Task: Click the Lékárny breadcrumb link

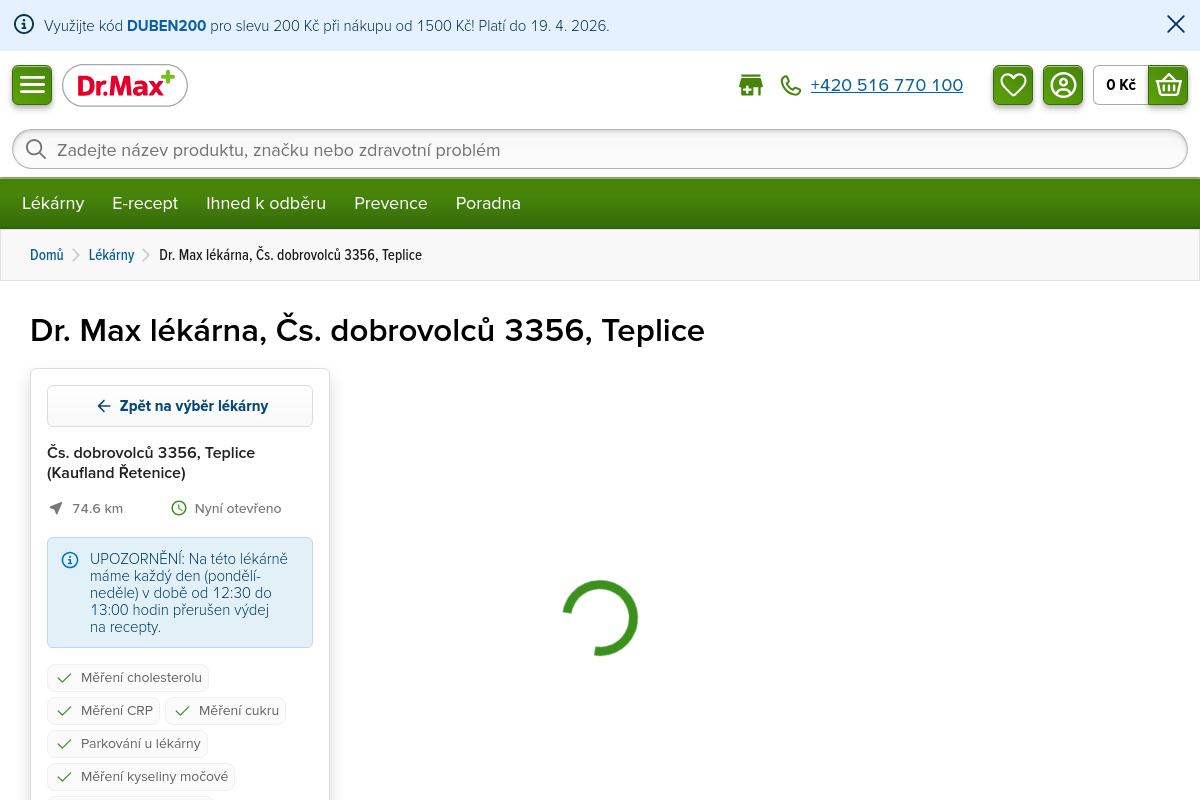Action: [x=111, y=255]
